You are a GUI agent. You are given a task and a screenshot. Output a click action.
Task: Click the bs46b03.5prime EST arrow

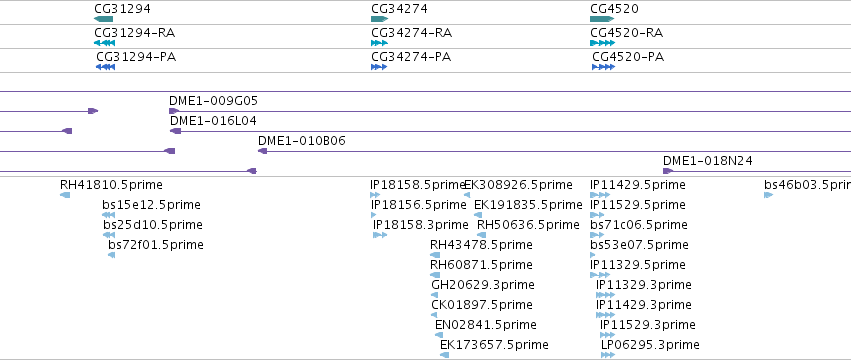pyautogui.click(x=768, y=195)
